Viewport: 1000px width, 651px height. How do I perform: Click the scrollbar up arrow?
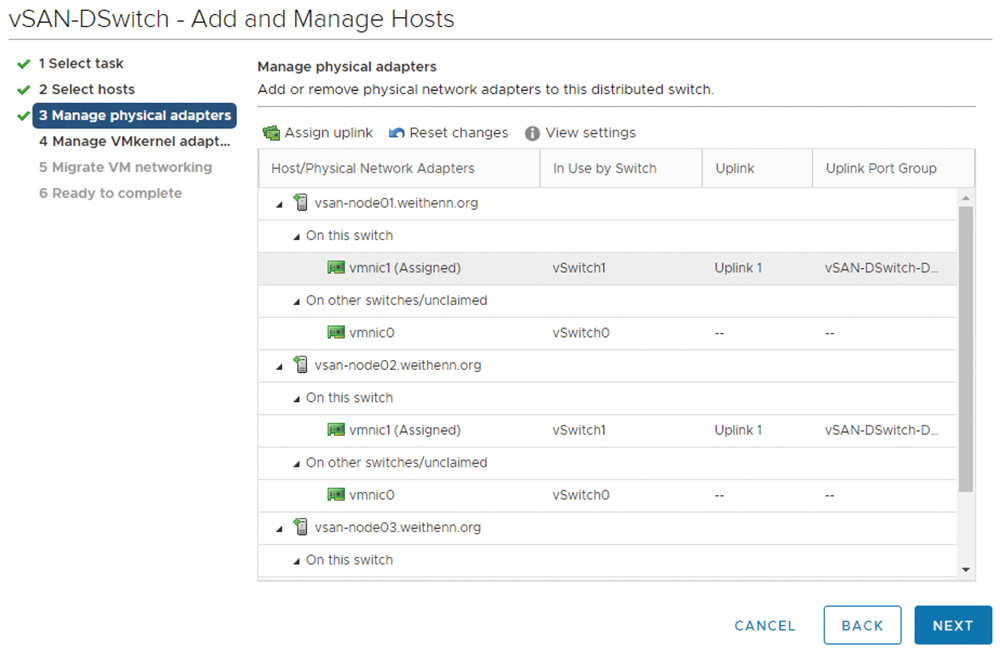[x=966, y=198]
